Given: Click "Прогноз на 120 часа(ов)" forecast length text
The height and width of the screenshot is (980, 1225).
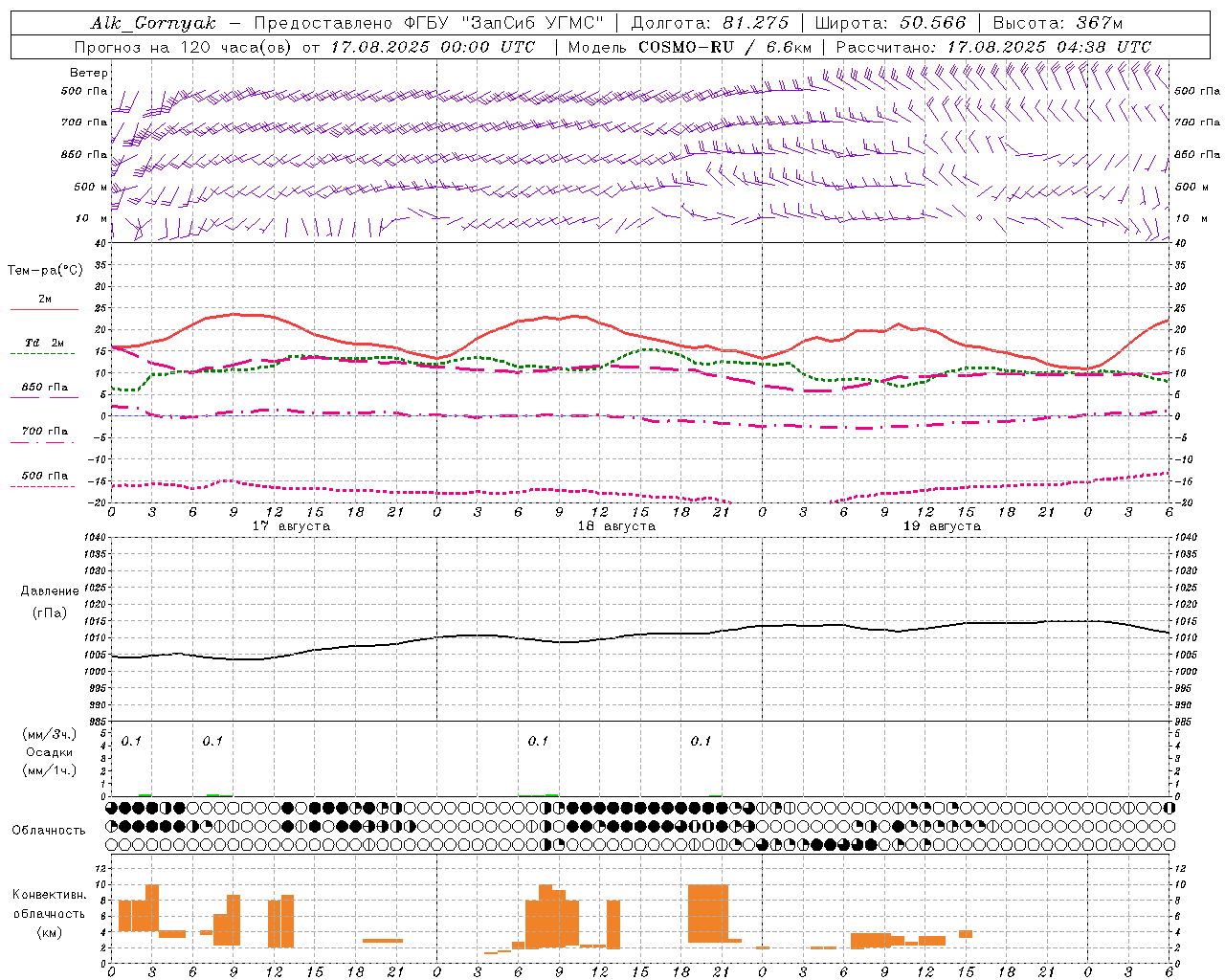Looking at the screenshot, I should [x=184, y=47].
